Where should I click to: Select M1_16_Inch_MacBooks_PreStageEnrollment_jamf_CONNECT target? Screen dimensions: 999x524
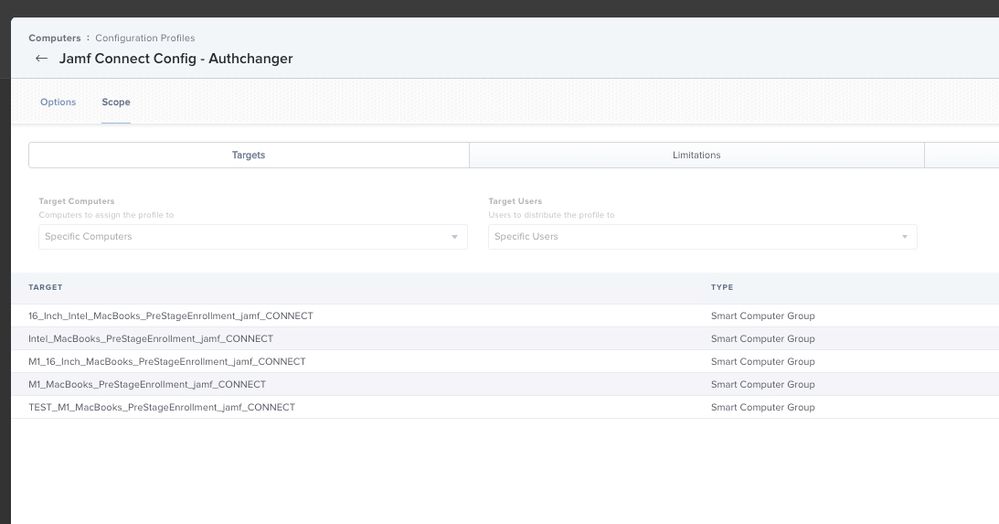(x=167, y=362)
